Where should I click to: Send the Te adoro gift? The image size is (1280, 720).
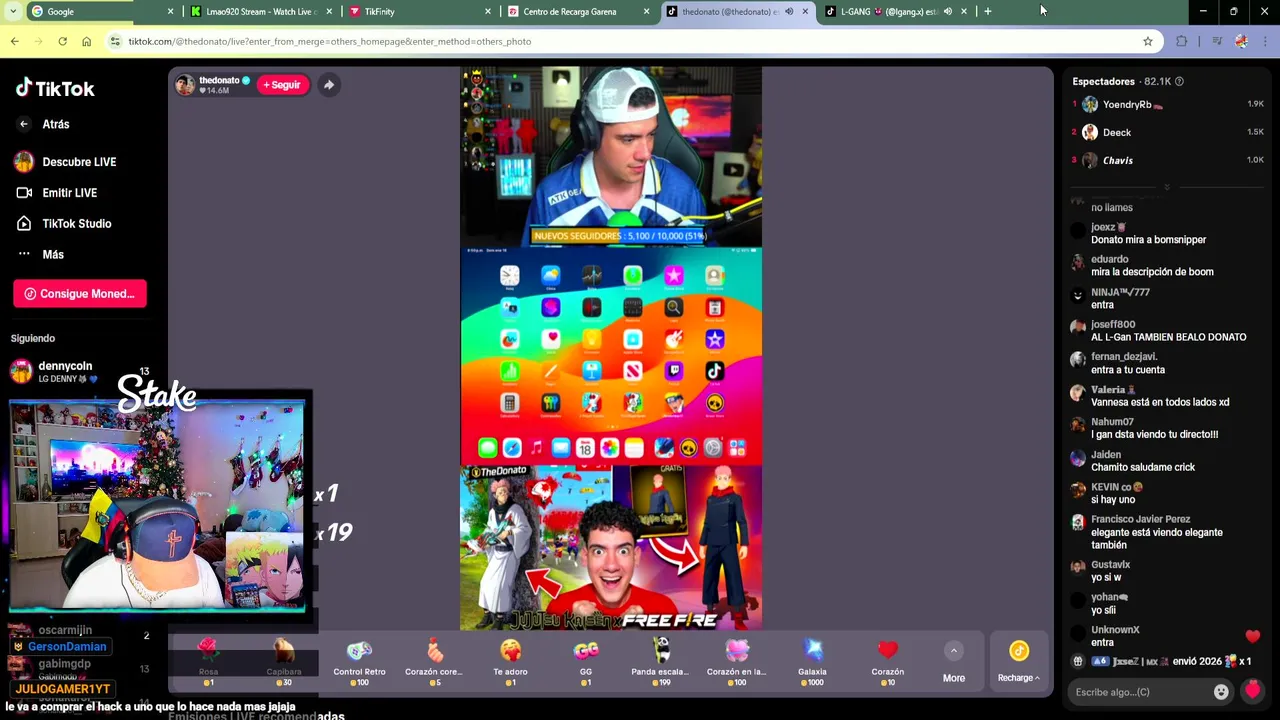pyautogui.click(x=510, y=662)
